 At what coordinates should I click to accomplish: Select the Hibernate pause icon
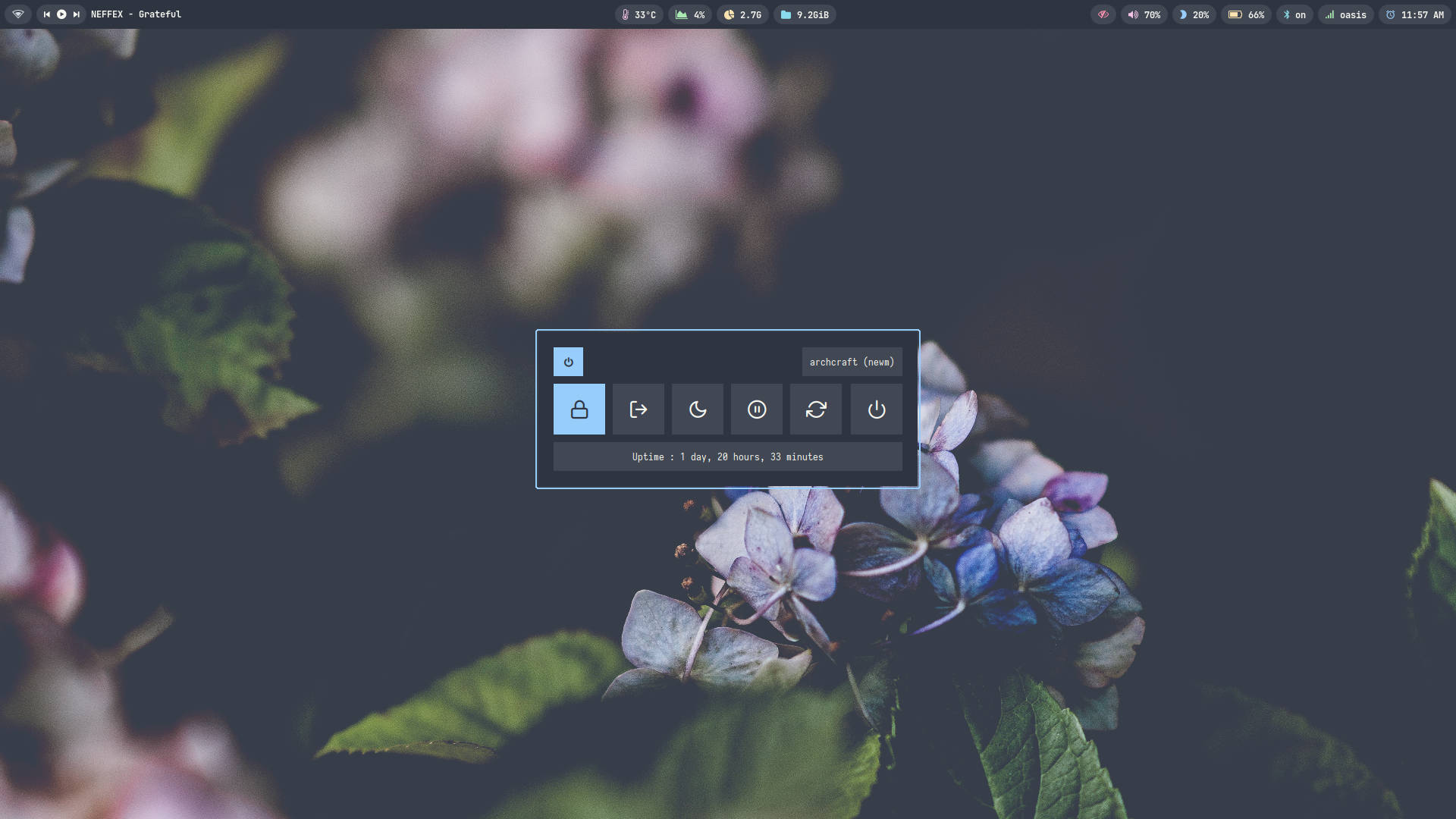point(756,409)
